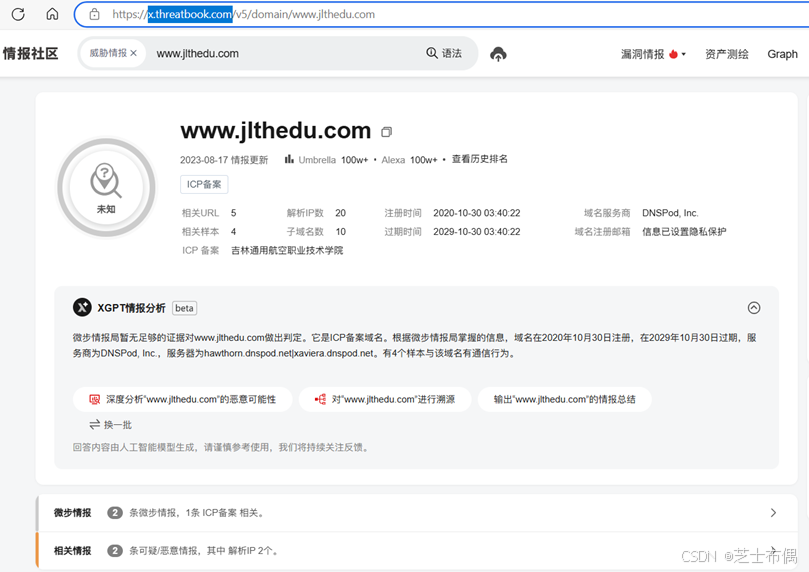The image size is (809, 572).
Task: Click the 未知 verdict badge icon
Action: coord(106,188)
